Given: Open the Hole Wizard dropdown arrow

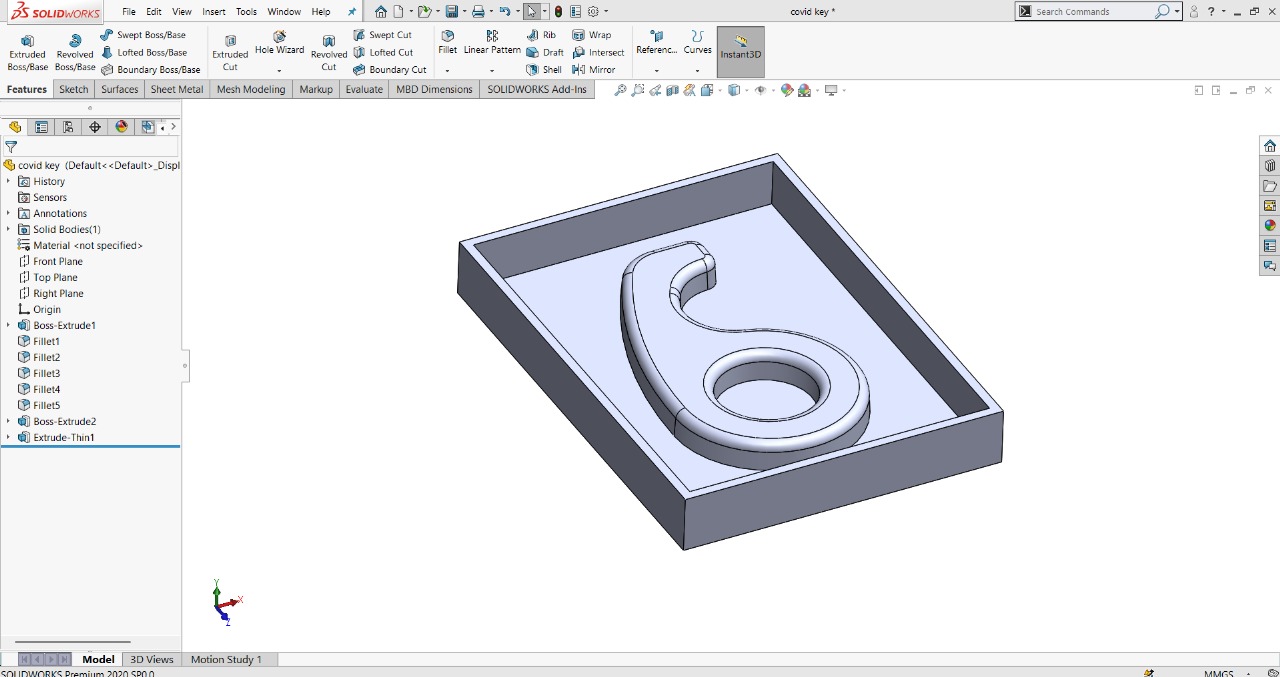Looking at the screenshot, I should [279, 71].
